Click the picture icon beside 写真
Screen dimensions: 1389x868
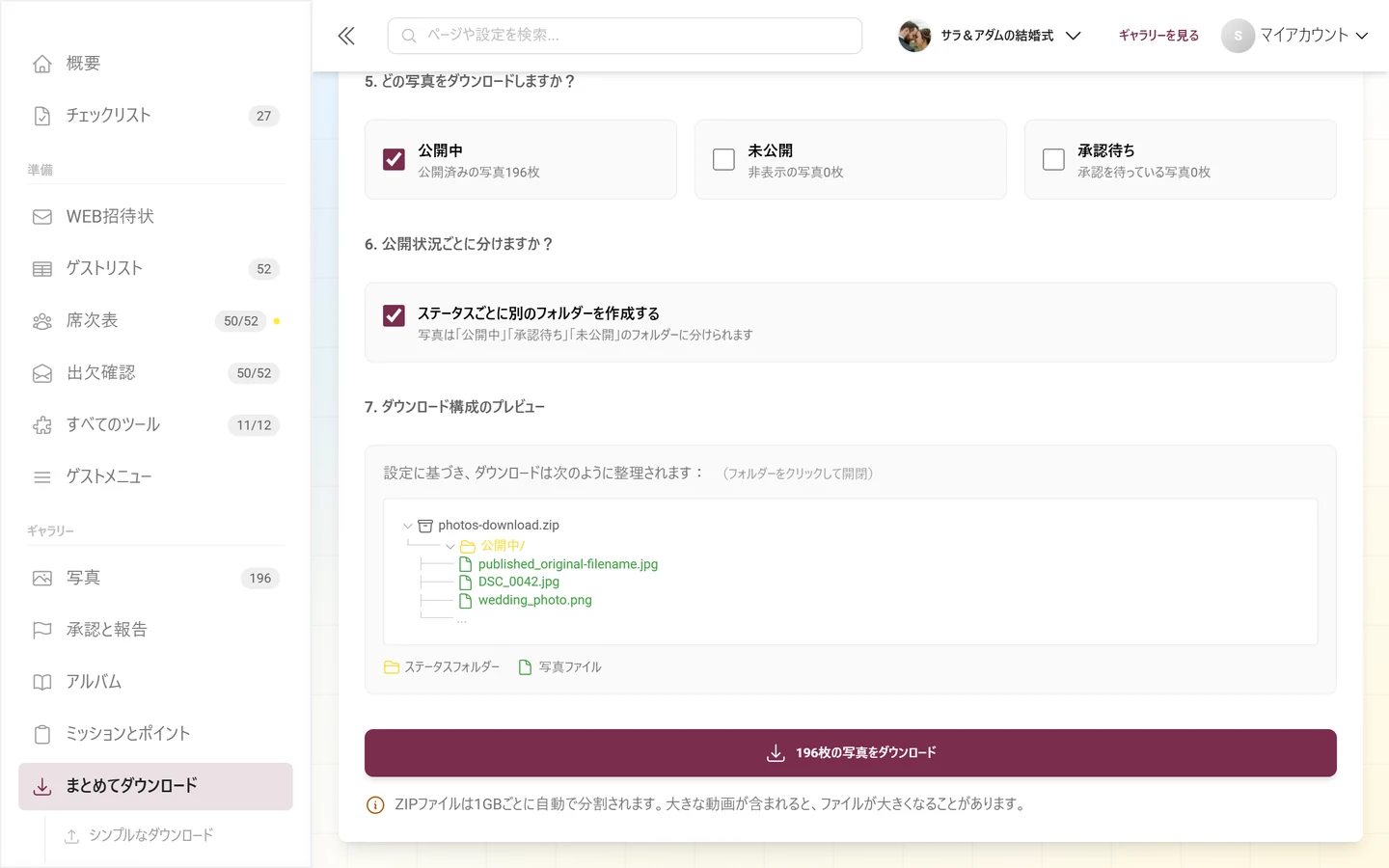point(42,579)
